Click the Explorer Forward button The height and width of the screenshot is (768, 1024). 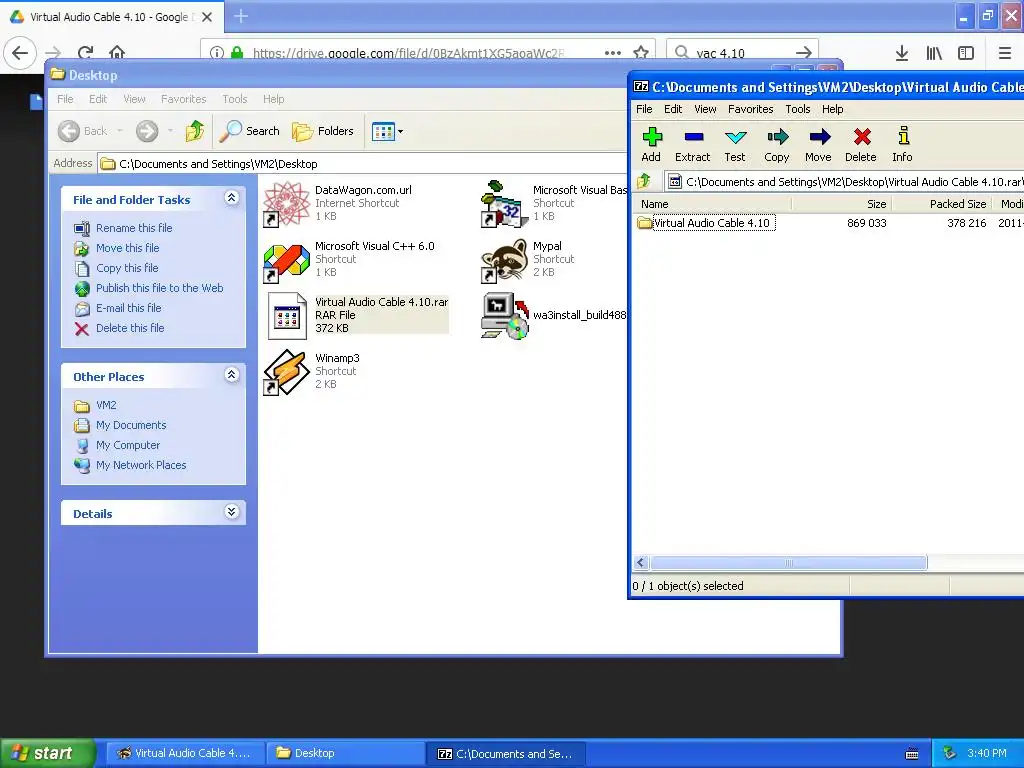147,131
